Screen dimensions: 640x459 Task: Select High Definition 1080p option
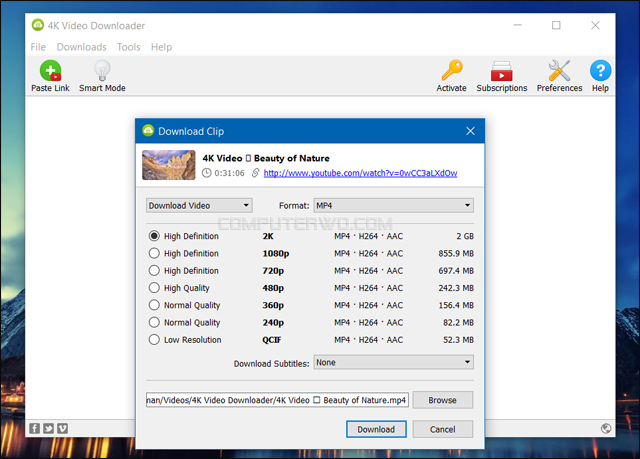pyautogui.click(x=154, y=253)
